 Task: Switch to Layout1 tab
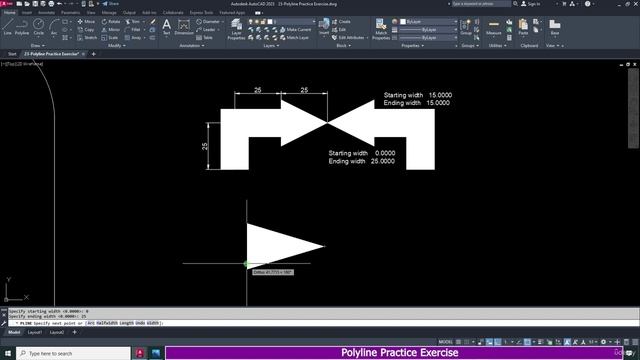[x=35, y=332]
